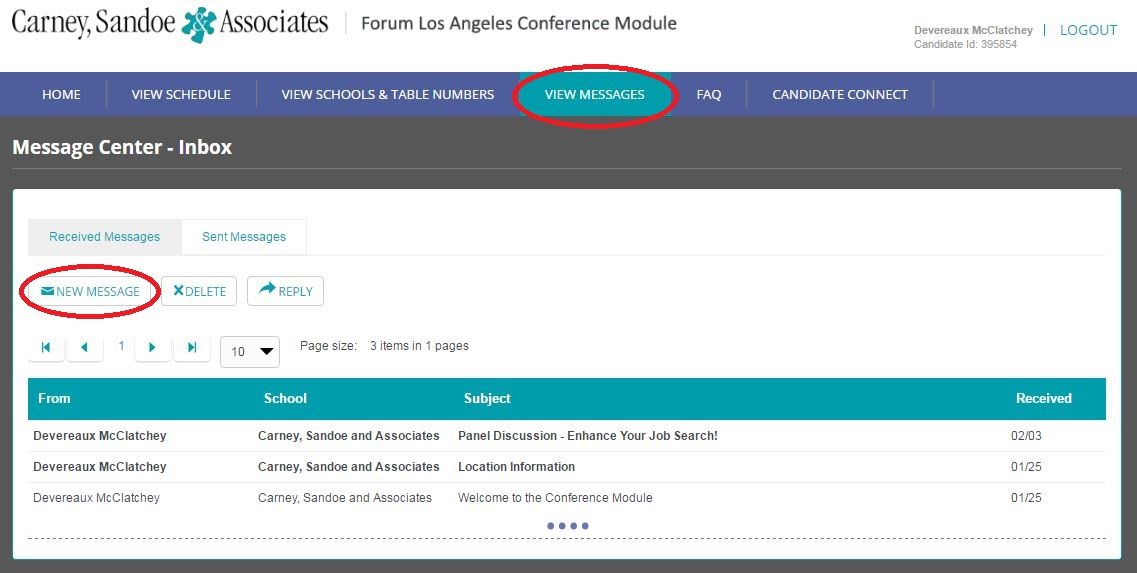
Task: Go to the next page of messages
Action: click(152, 347)
